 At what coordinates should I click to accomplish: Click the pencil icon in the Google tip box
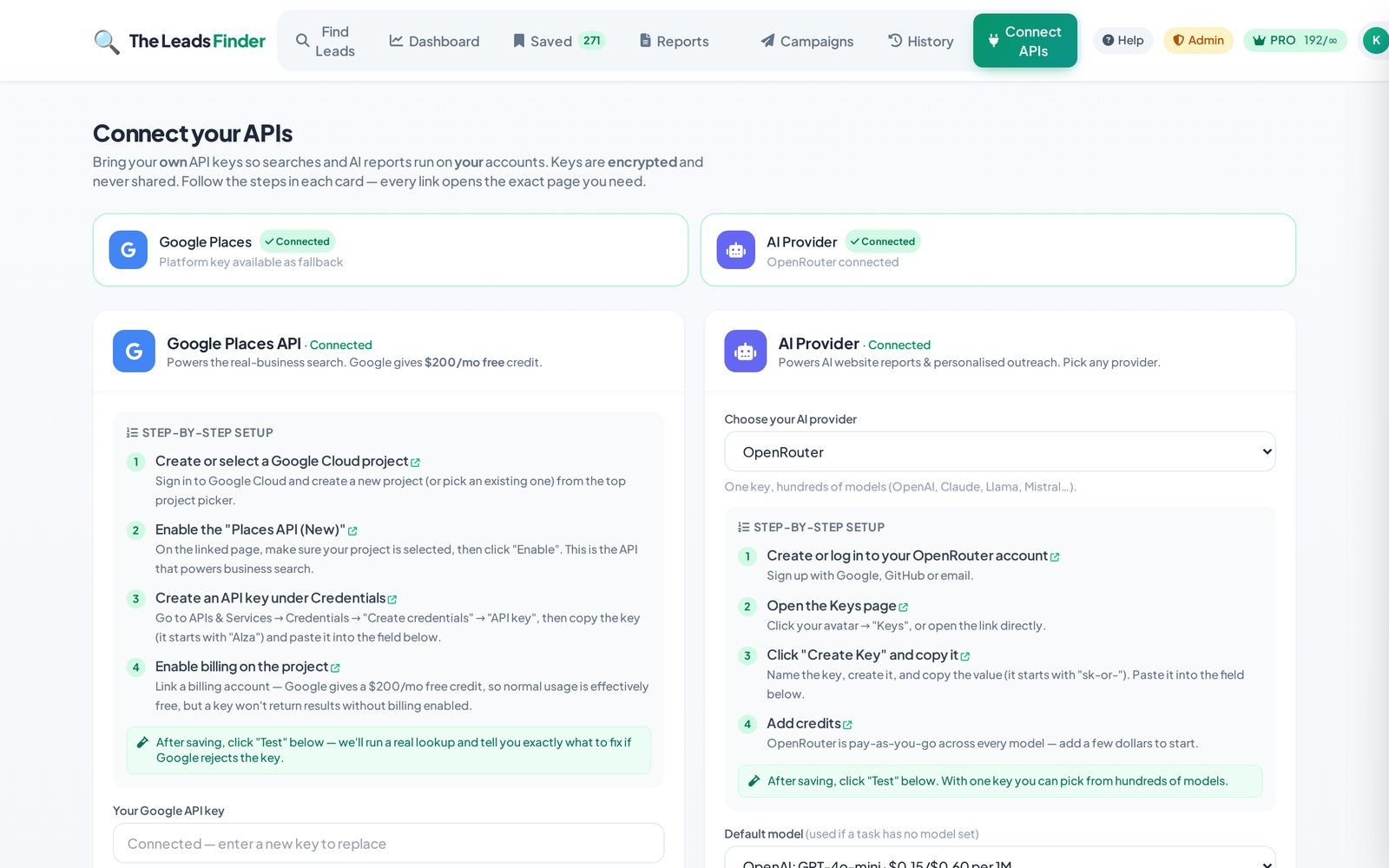142,742
